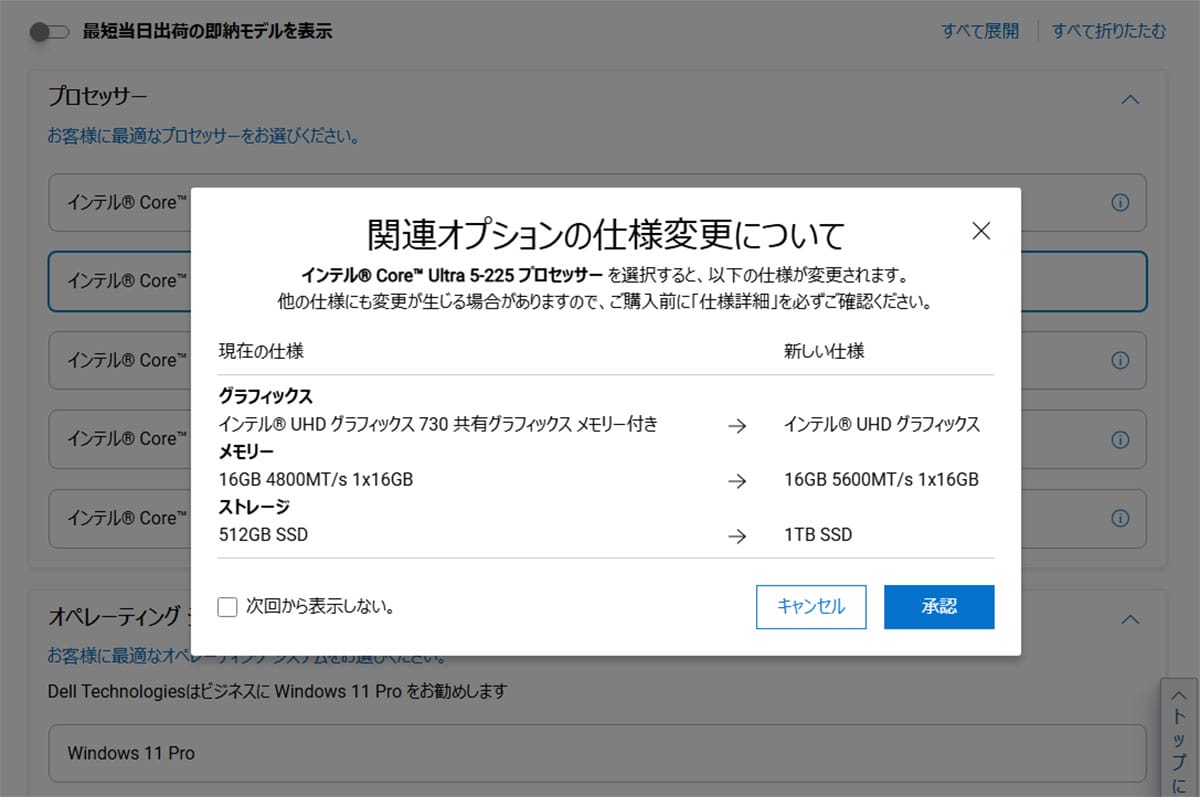Check the 次回から表示しない checkbox
This screenshot has width=1200, height=797.
click(227, 606)
